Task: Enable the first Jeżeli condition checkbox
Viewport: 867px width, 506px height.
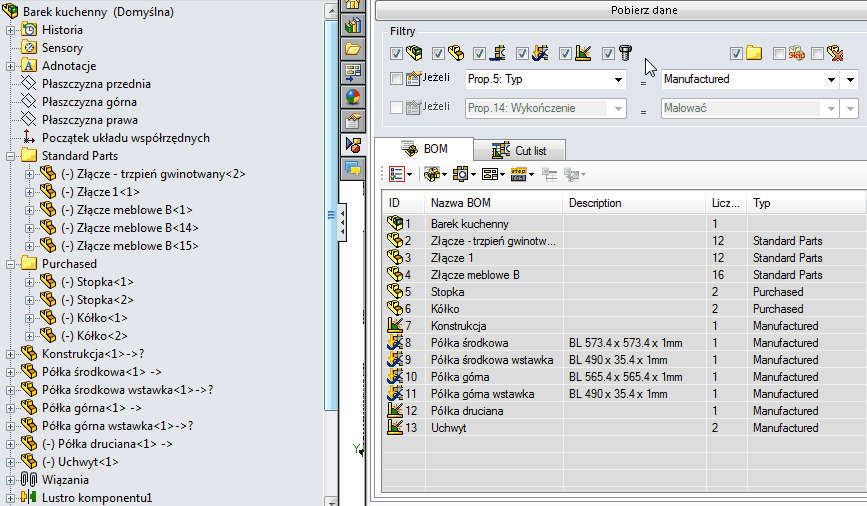Action: pyautogui.click(x=396, y=79)
